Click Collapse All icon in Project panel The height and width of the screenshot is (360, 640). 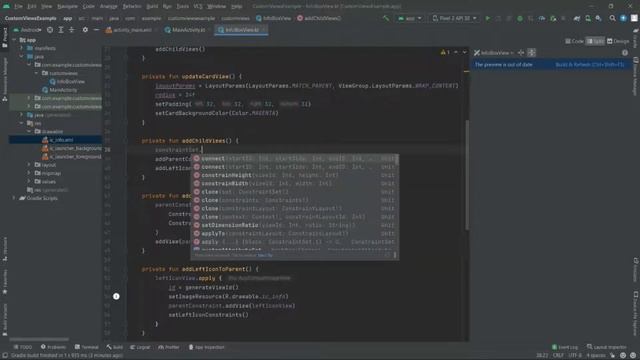tap(71, 30)
